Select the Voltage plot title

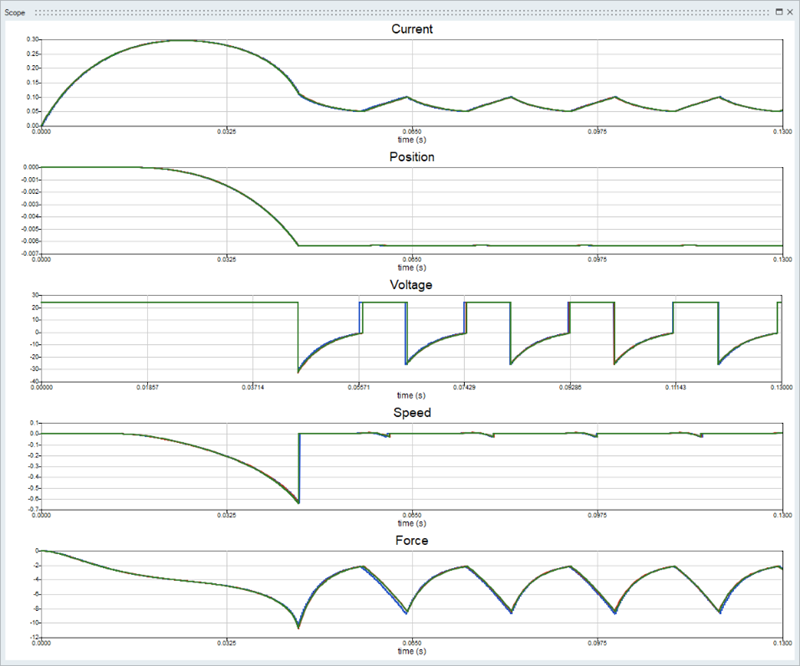pyautogui.click(x=411, y=285)
